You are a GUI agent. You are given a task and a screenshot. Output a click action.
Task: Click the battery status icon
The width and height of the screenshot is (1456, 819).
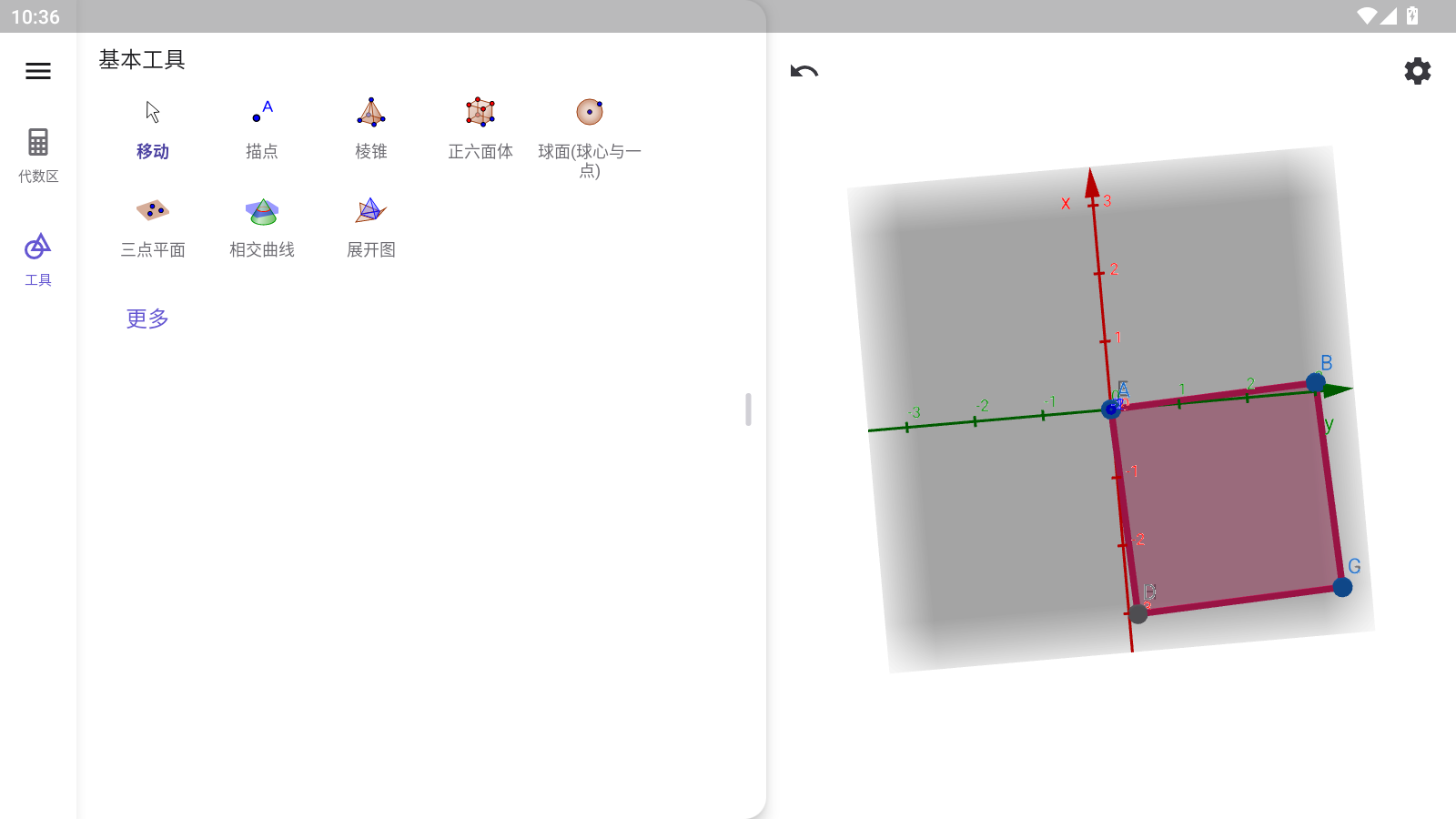coord(1412,15)
